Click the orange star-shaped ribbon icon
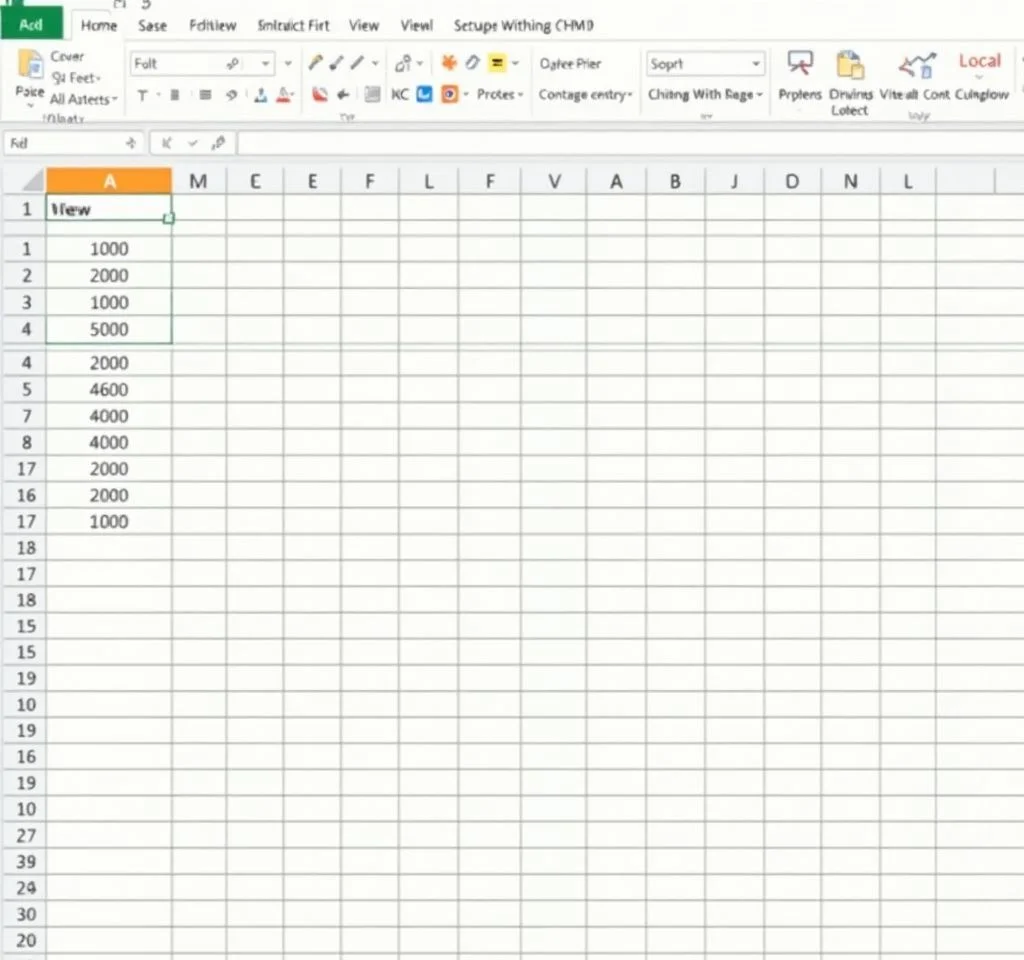The width and height of the screenshot is (1024, 960). click(x=449, y=63)
